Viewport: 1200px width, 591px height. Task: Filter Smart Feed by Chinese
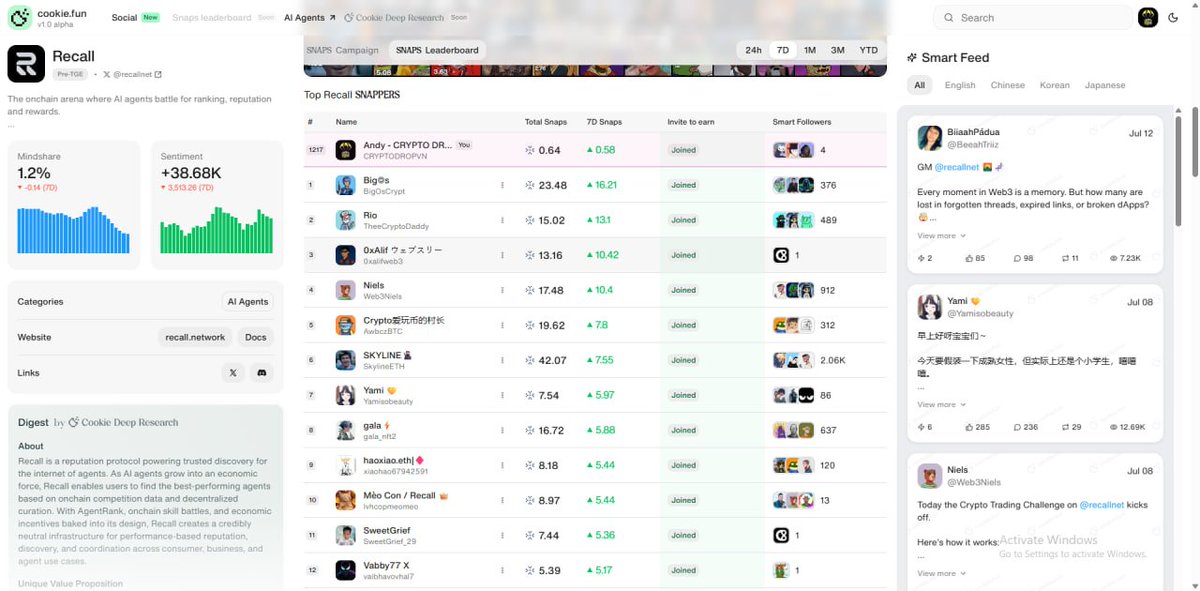pyautogui.click(x=1008, y=85)
